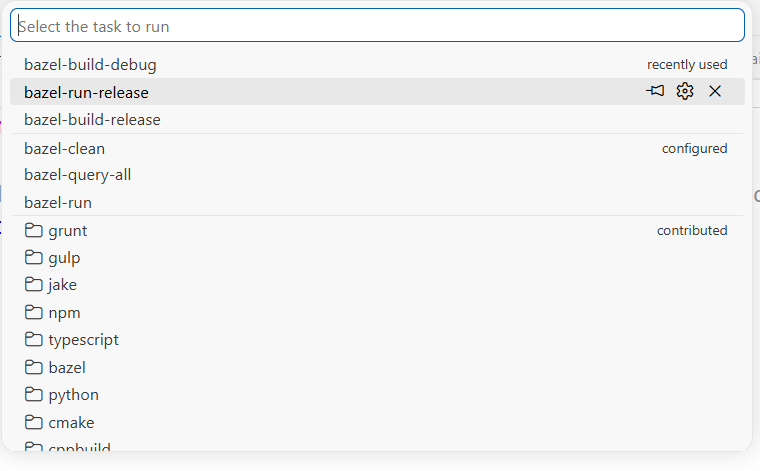Remove bazel-run-release from recently used

click(715, 91)
